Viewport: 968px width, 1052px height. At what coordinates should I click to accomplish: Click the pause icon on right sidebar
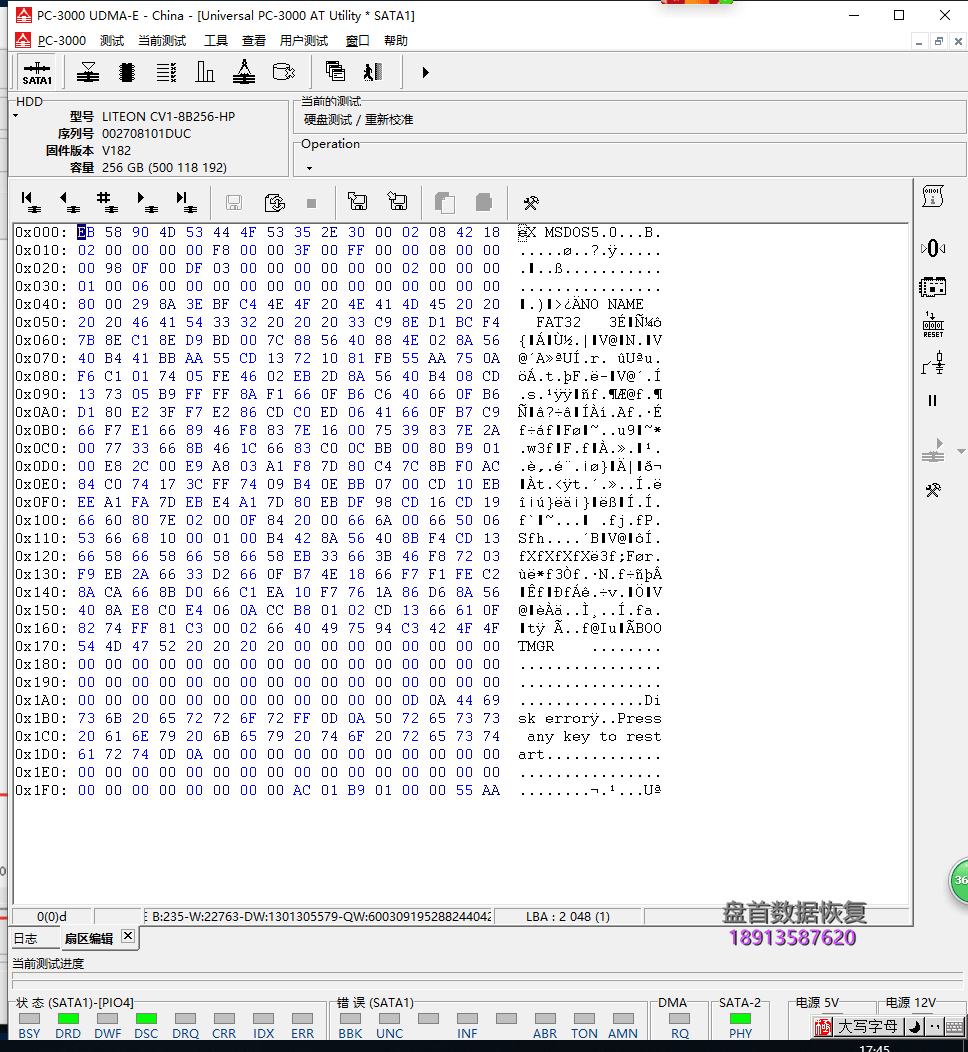[932, 401]
